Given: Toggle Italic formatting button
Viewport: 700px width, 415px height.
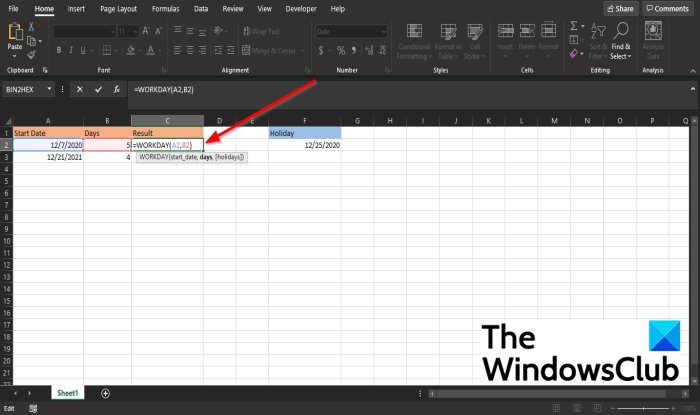Looking at the screenshot, I should [x=71, y=50].
